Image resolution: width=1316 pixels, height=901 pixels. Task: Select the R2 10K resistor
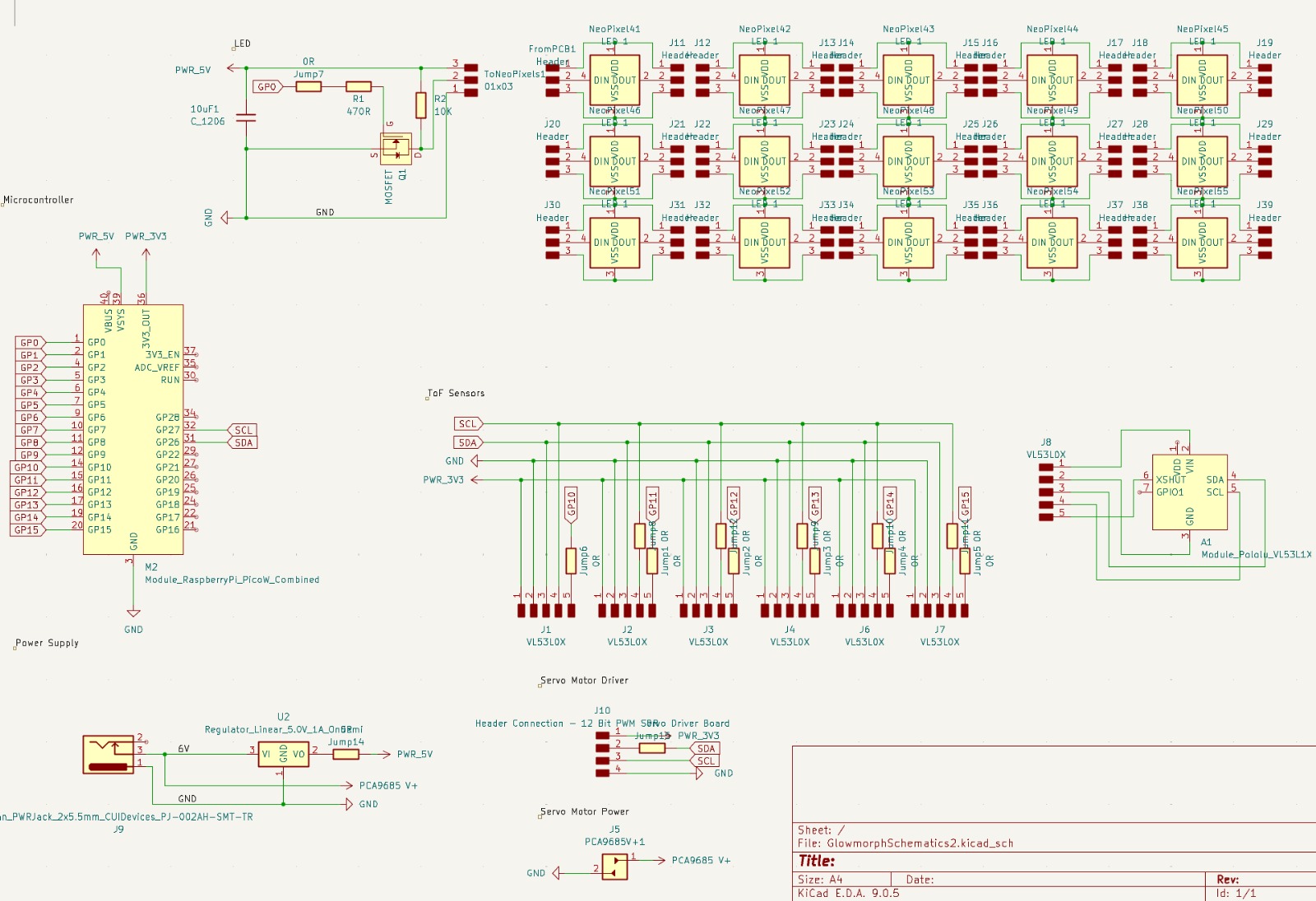[421, 105]
